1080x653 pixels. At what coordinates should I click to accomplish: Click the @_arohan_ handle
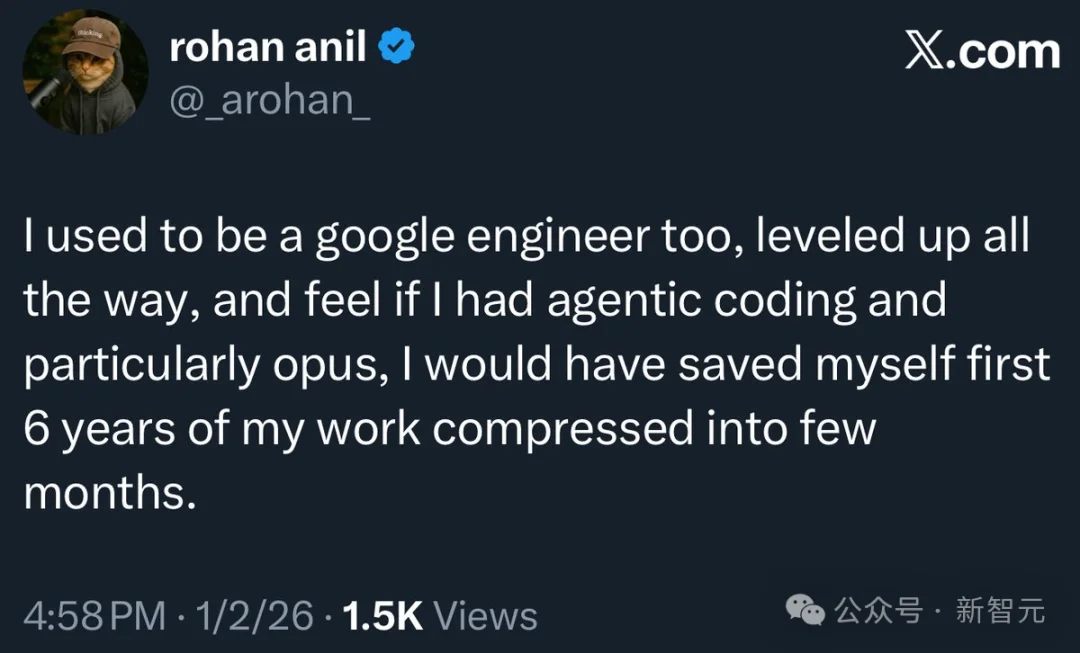(x=270, y=102)
